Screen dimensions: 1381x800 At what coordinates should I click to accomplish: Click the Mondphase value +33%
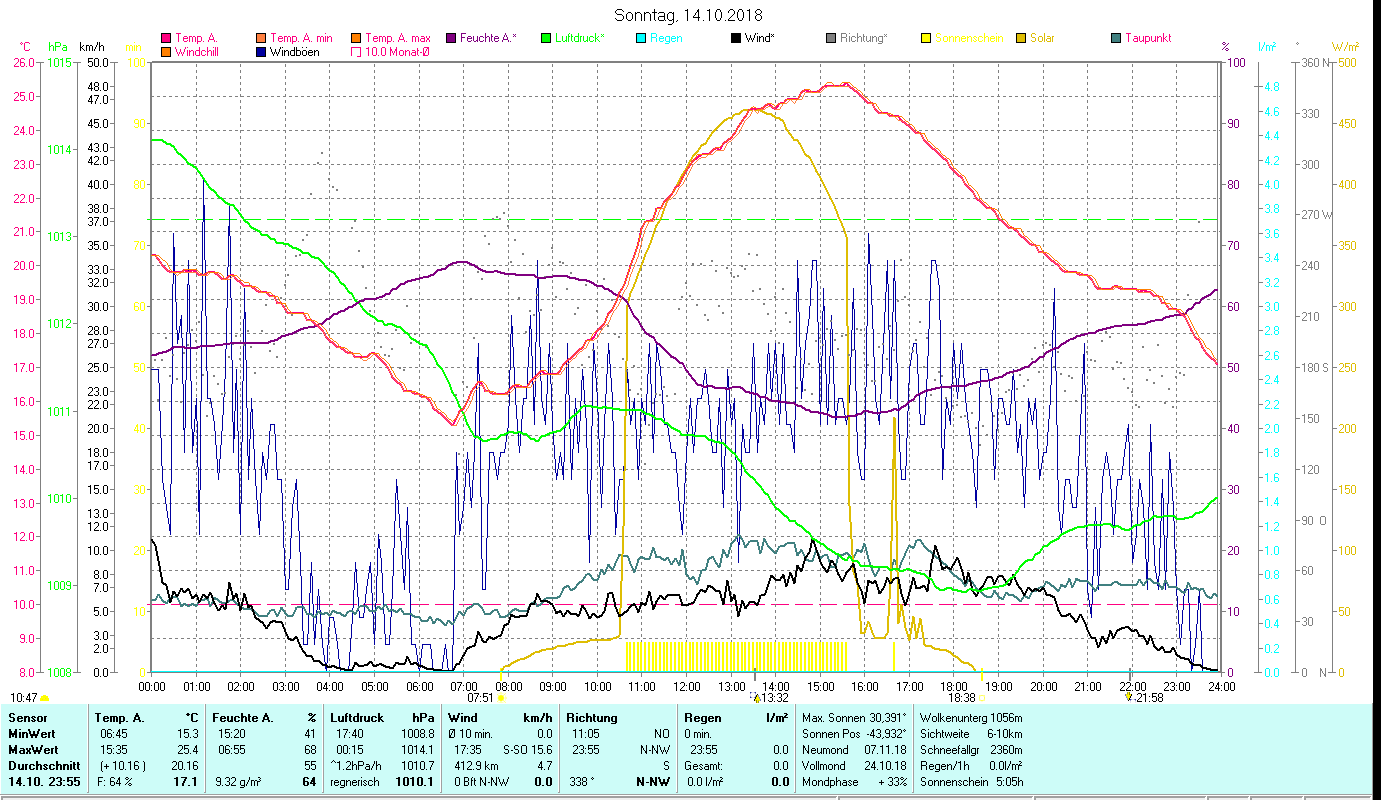(x=890, y=781)
